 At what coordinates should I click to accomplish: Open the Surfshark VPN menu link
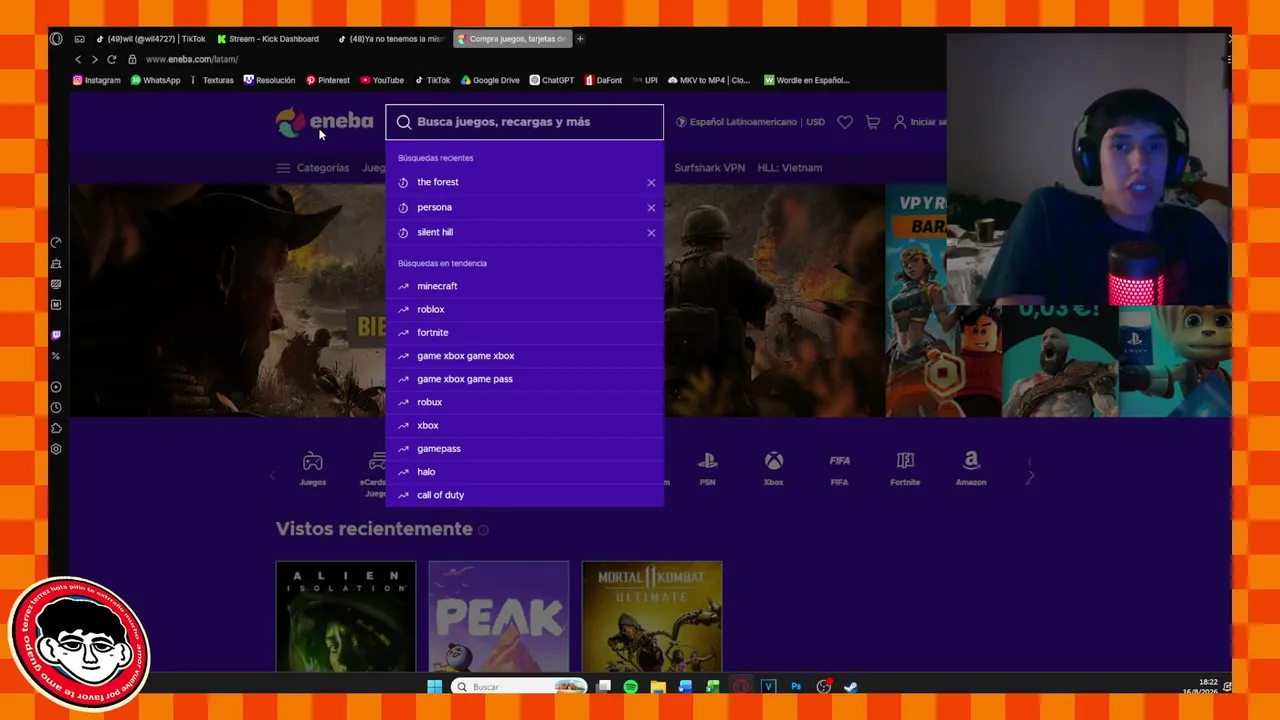[x=710, y=168]
